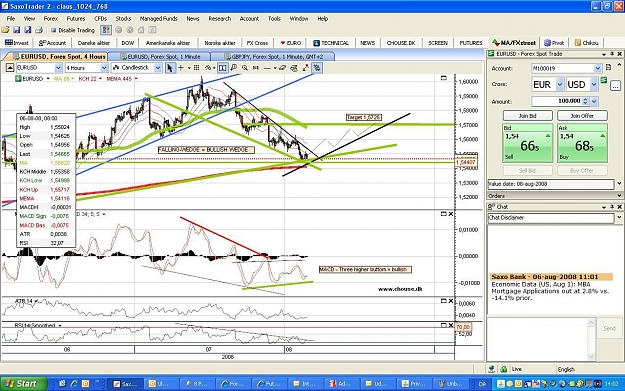Viewport: 625px width, 391px height.
Task: Close the ATR 14 indicator pane
Action: point(451,301)
